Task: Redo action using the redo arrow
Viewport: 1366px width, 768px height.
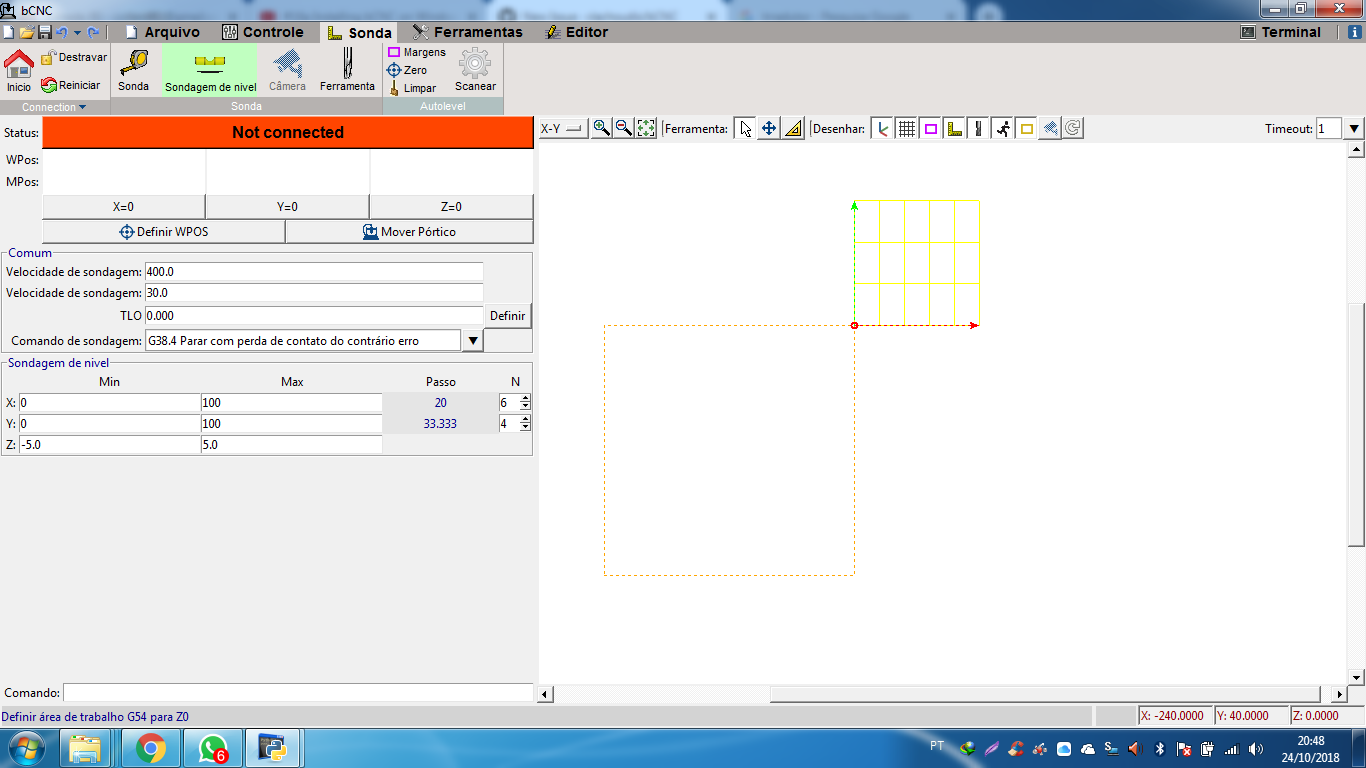Action: point(93,32)
